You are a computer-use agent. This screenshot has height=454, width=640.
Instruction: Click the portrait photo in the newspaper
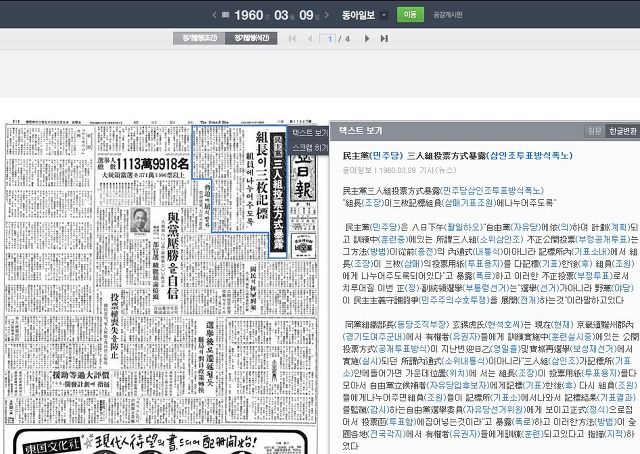[140, 222]
